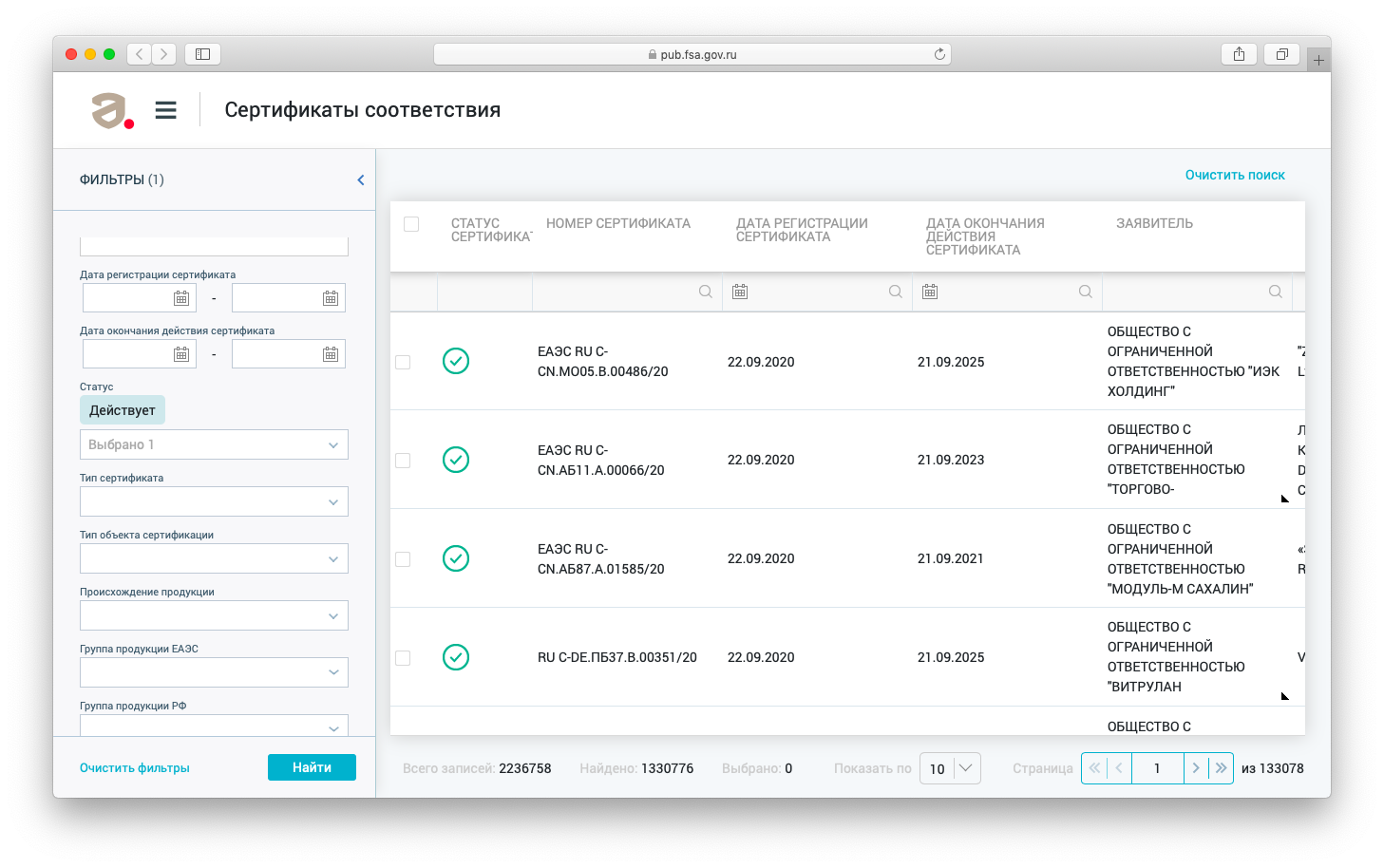The height and width of the screenshot is (868, 1384).
Task: Click the 'Найти' button
Action: pyautogui.click(x=312, y=767)
